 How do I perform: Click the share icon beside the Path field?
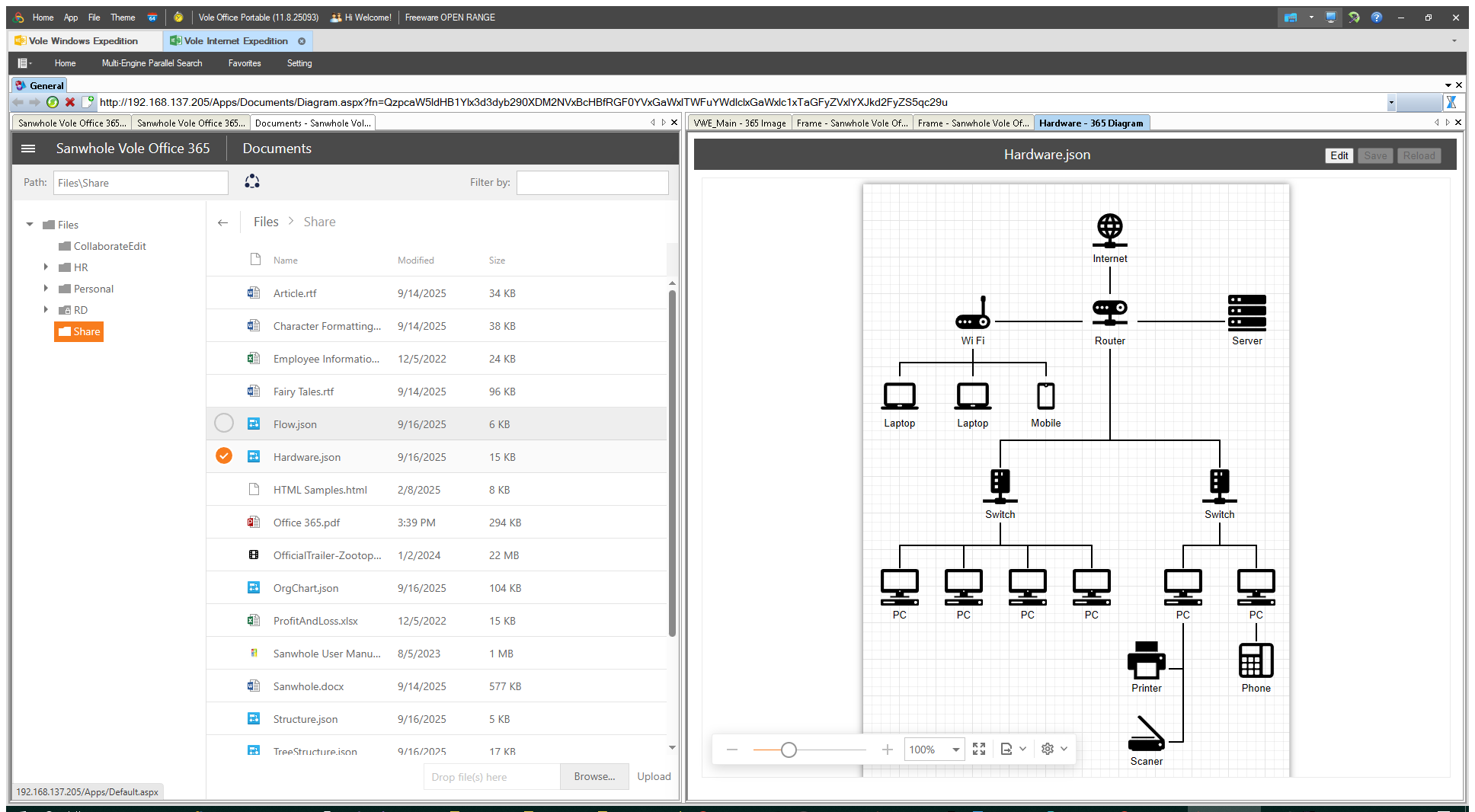(x=252, y=182)
